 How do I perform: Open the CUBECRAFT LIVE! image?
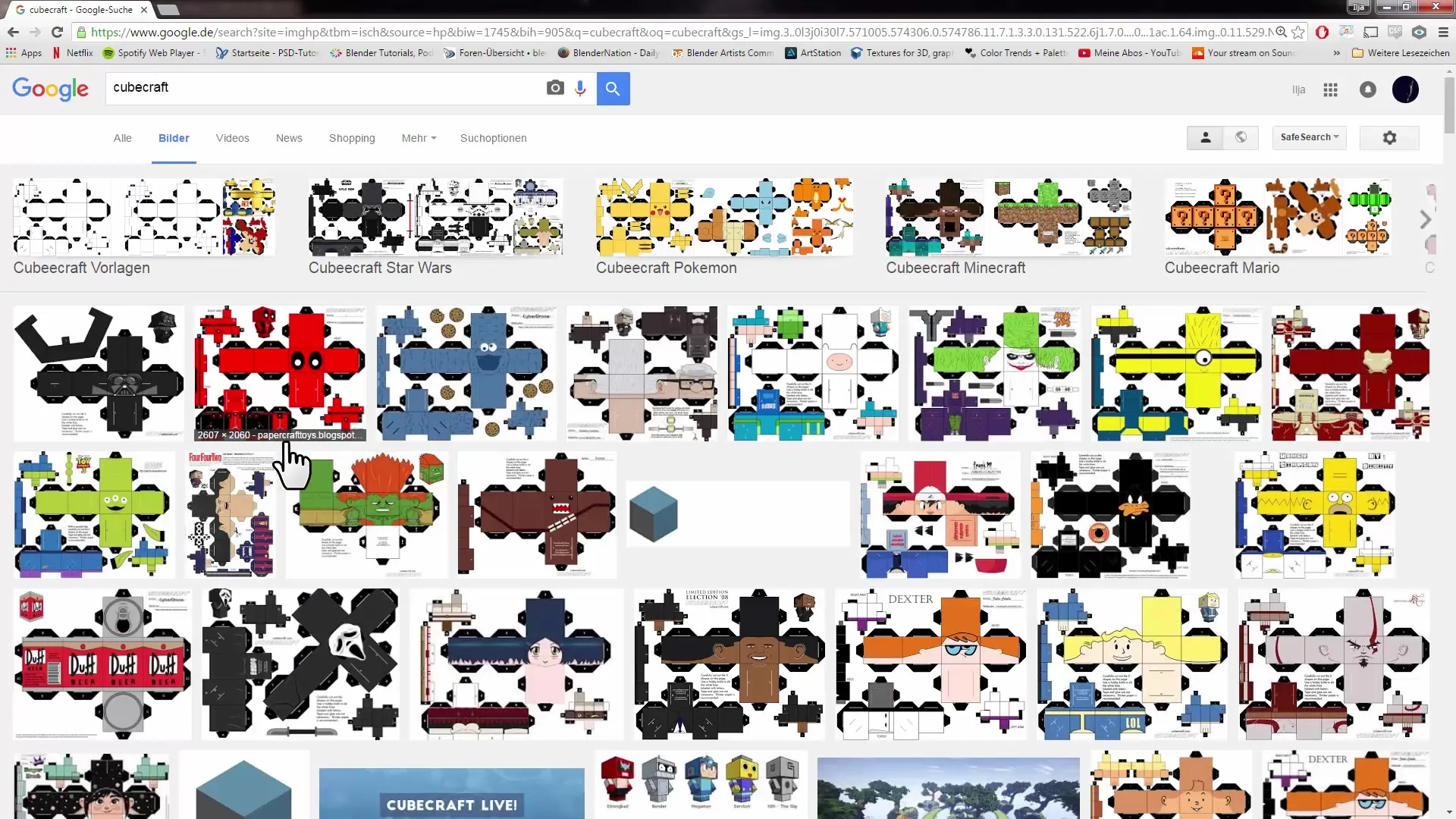452,792
